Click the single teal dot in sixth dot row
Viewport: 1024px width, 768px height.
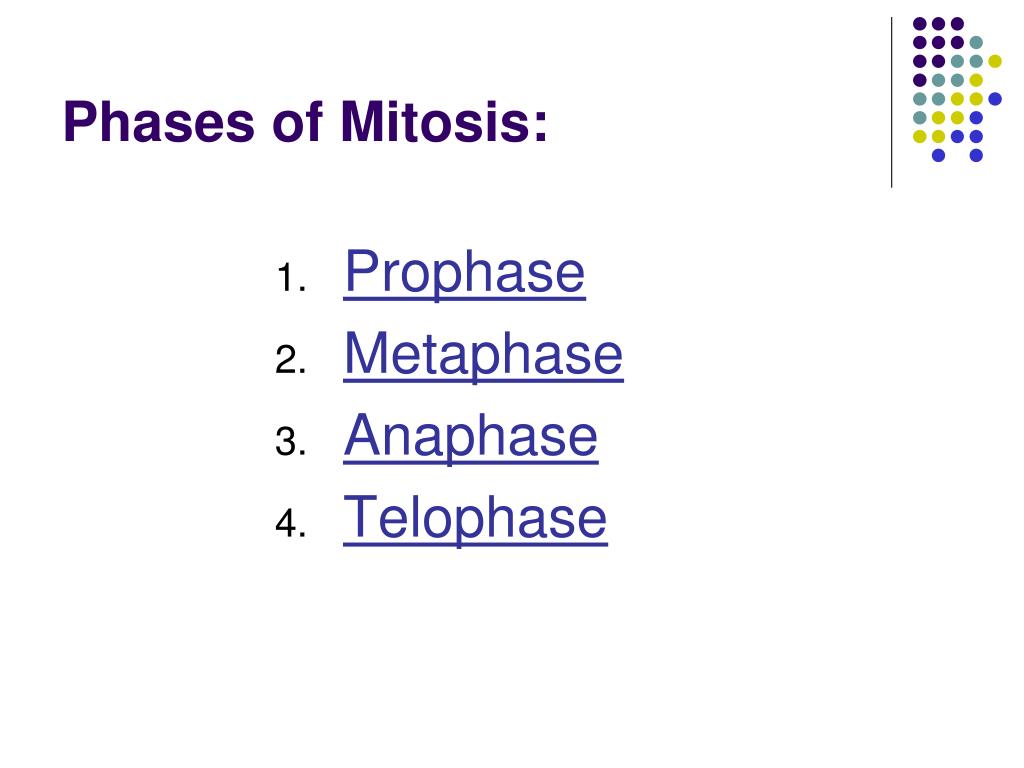920,118
